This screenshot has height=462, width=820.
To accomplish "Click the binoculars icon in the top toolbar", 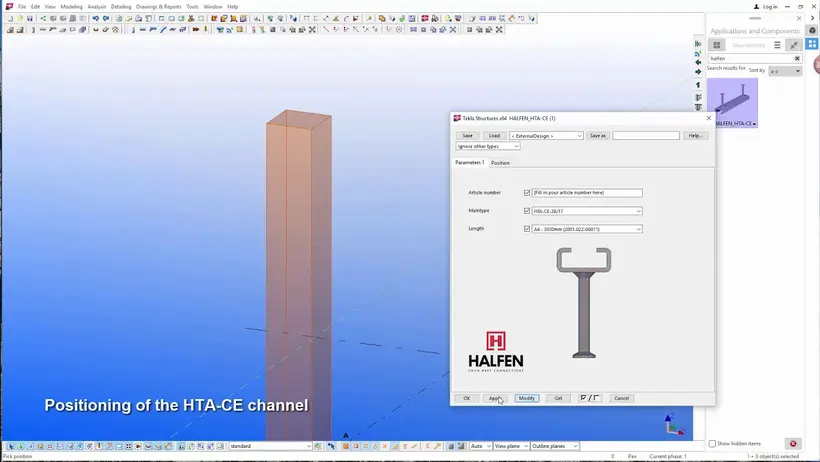I will point(435,18).
